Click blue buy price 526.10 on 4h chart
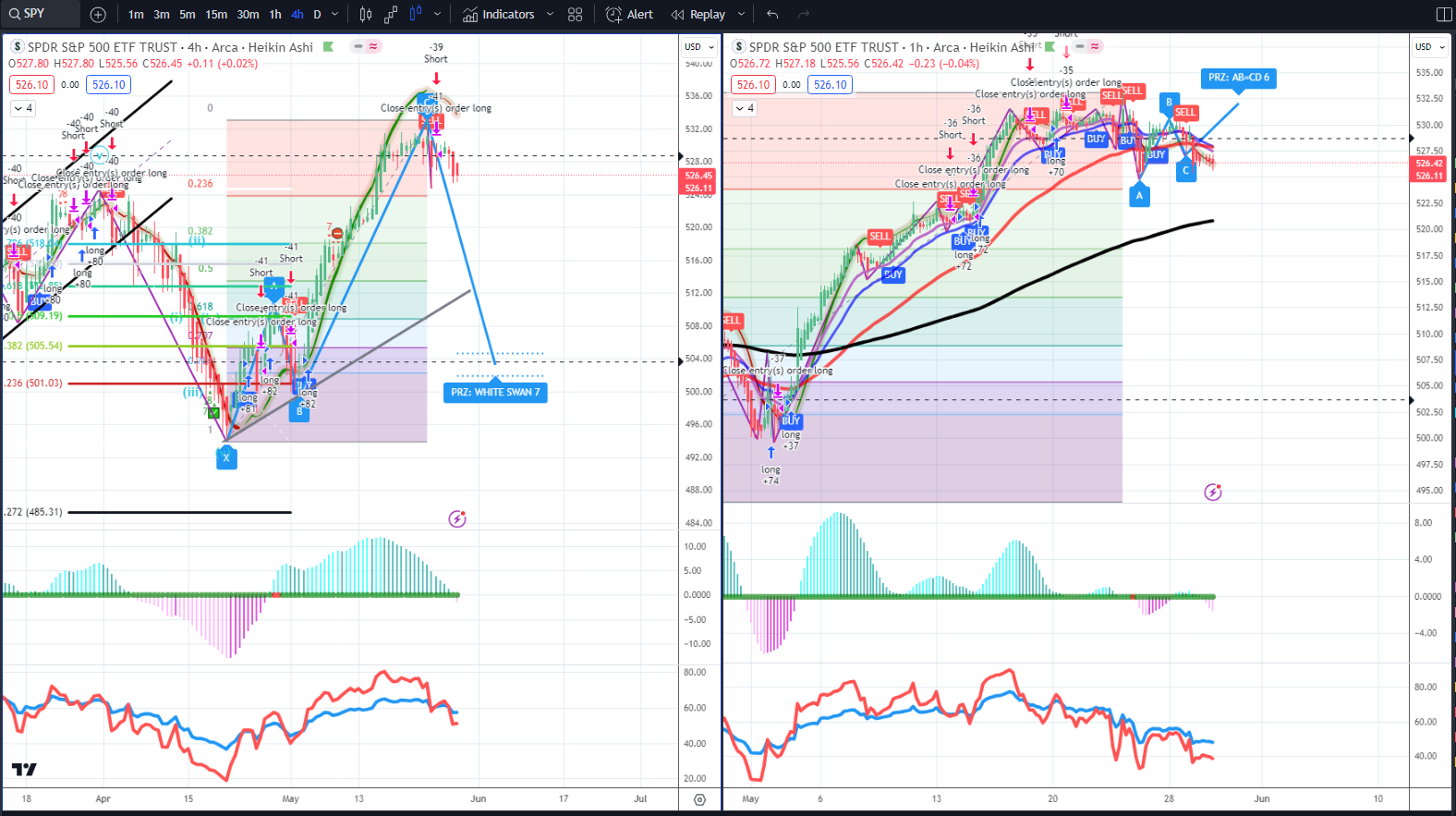 coord(109,85)
